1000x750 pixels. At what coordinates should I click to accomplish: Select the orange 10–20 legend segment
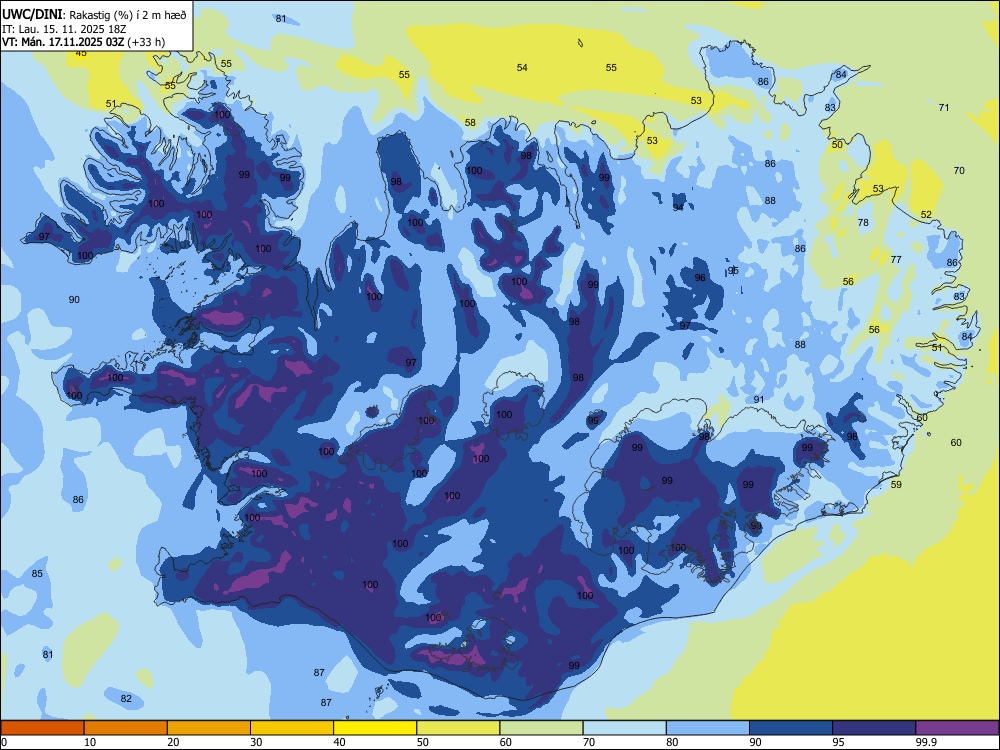(x=126, y=728)
